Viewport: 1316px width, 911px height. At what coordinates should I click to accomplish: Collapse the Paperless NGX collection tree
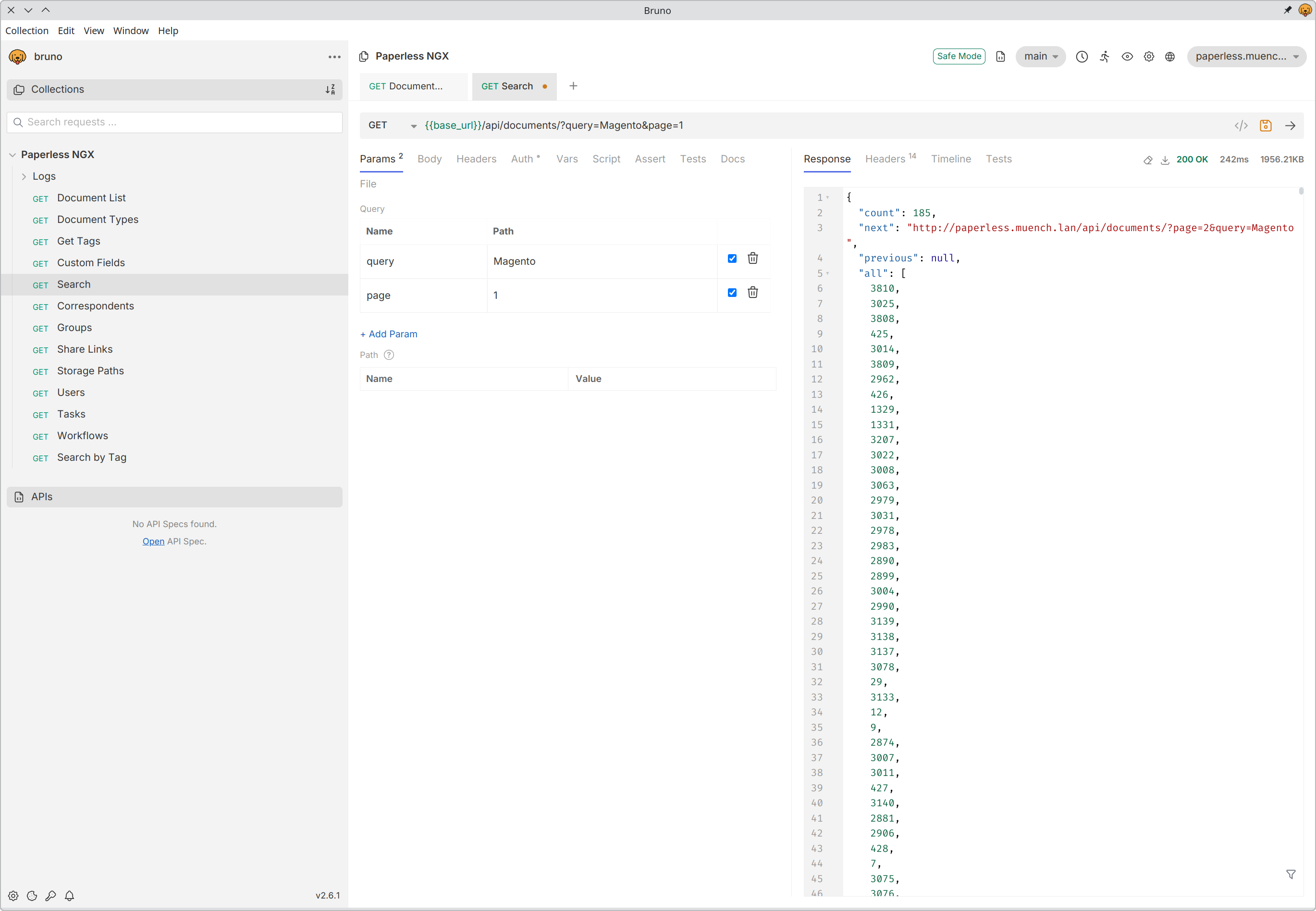(12, 155)
